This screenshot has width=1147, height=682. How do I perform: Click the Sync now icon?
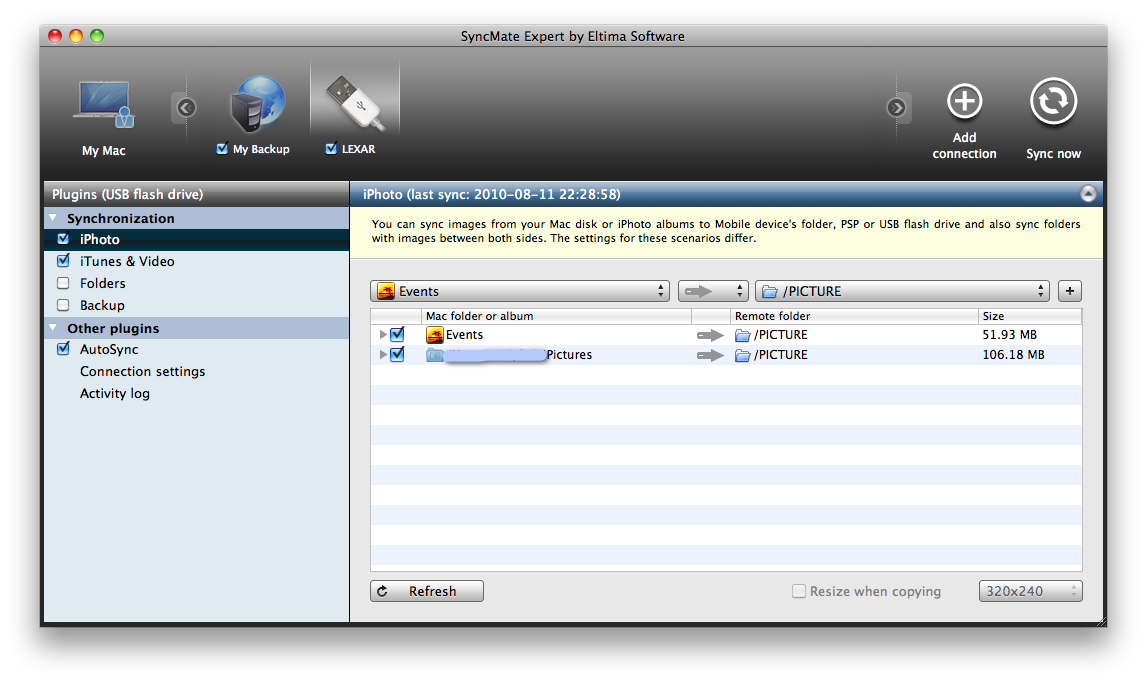[1053, 101]
